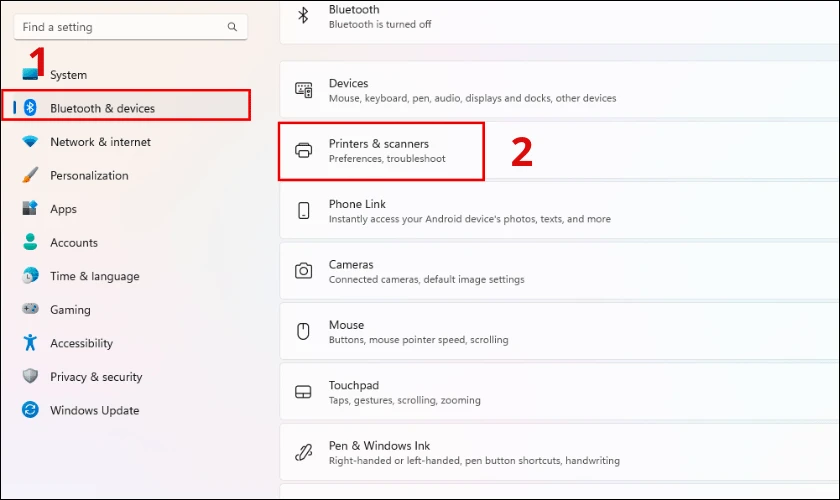Click the camera icon in the Cameras row

(304, 271)
